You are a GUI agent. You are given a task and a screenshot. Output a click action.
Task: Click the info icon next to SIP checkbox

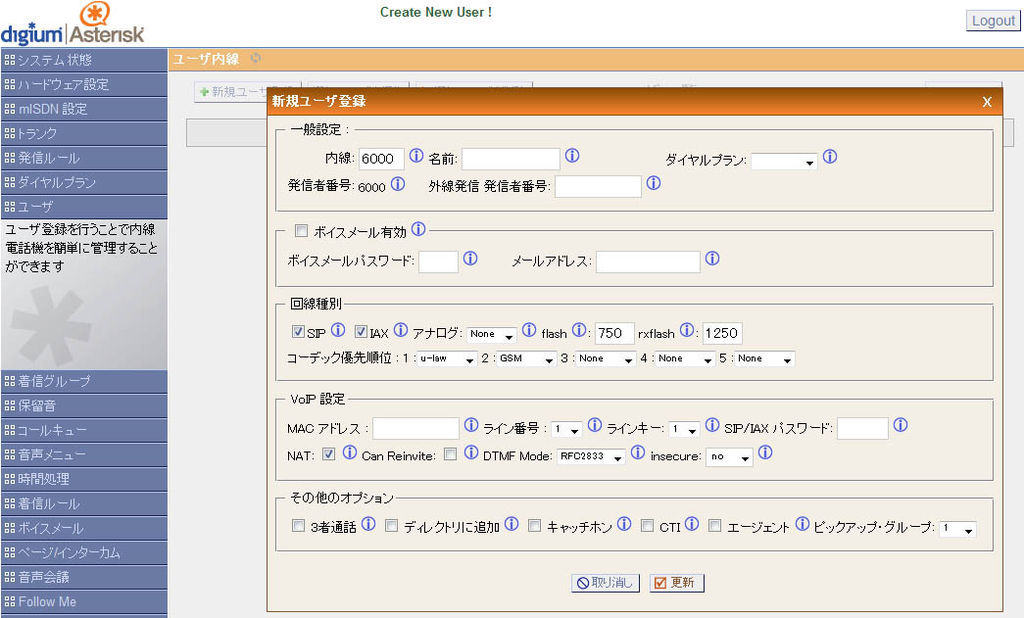pyautogui.click(x=338, y=330)
